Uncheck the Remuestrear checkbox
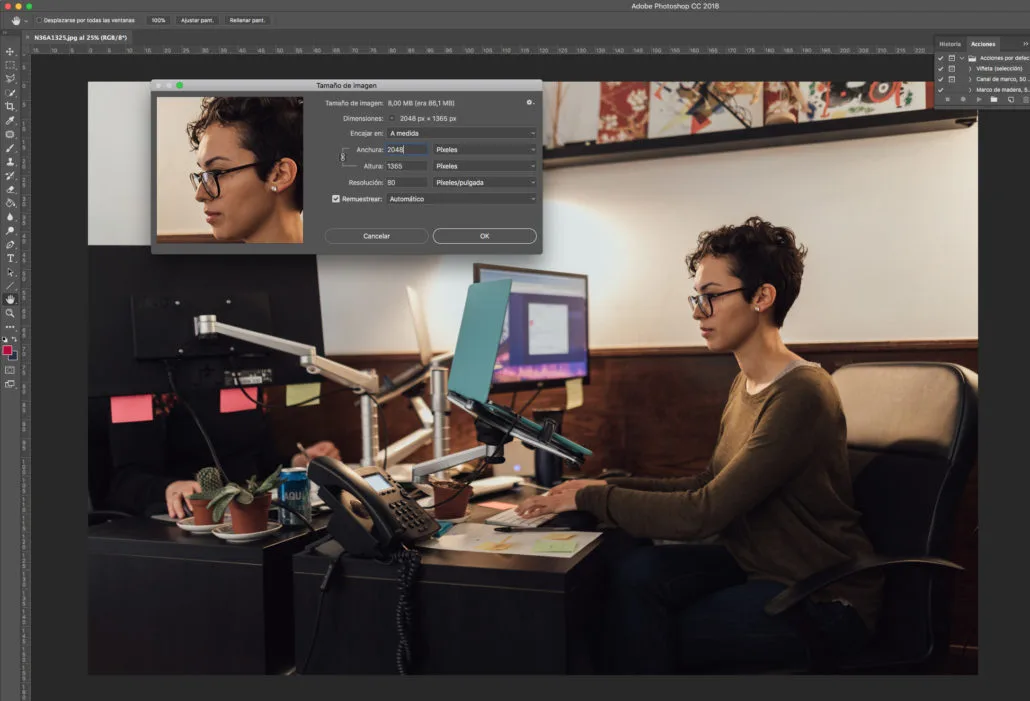Screen dimensions: 1030x701 point(336,198)
